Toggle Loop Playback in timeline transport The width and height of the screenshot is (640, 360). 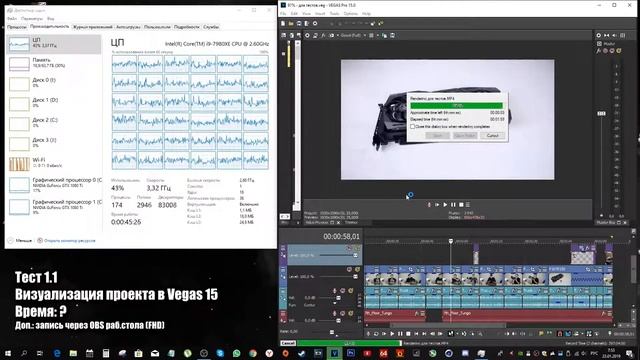click(376, 333)
